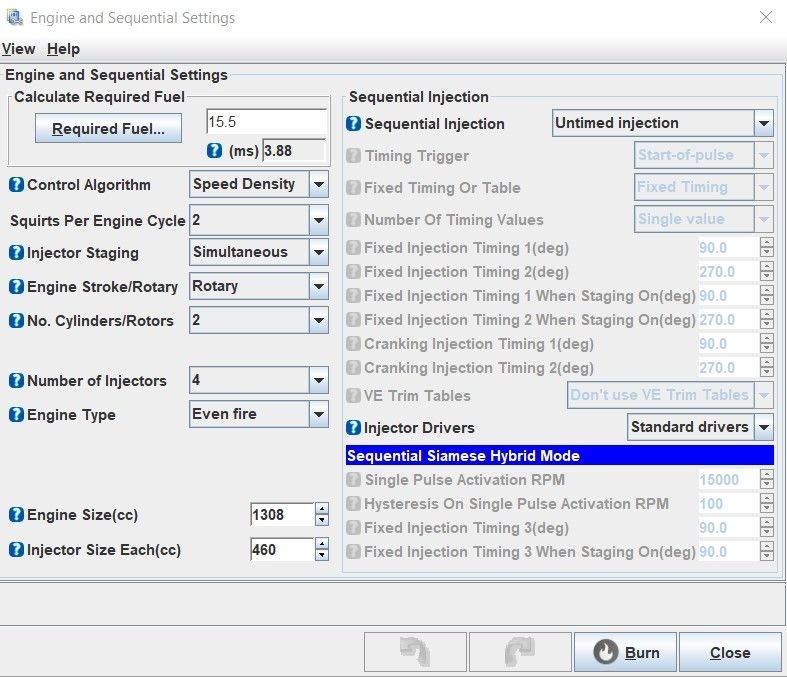Click the redo arrow button
Image resolution: width=787 pixels, height=677 pixels.
coord(519,652)
